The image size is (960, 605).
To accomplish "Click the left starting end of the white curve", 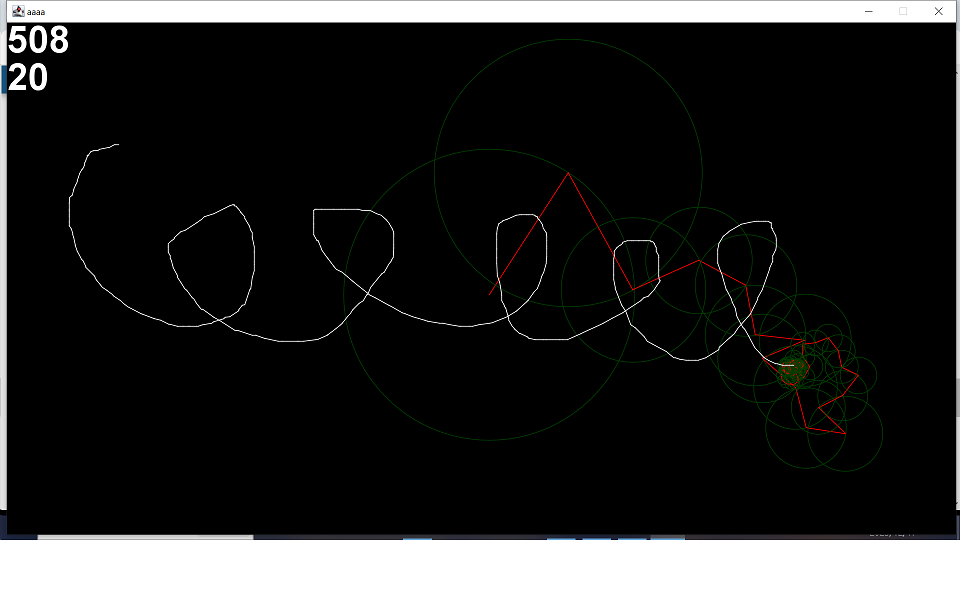I will coord(118,145).
